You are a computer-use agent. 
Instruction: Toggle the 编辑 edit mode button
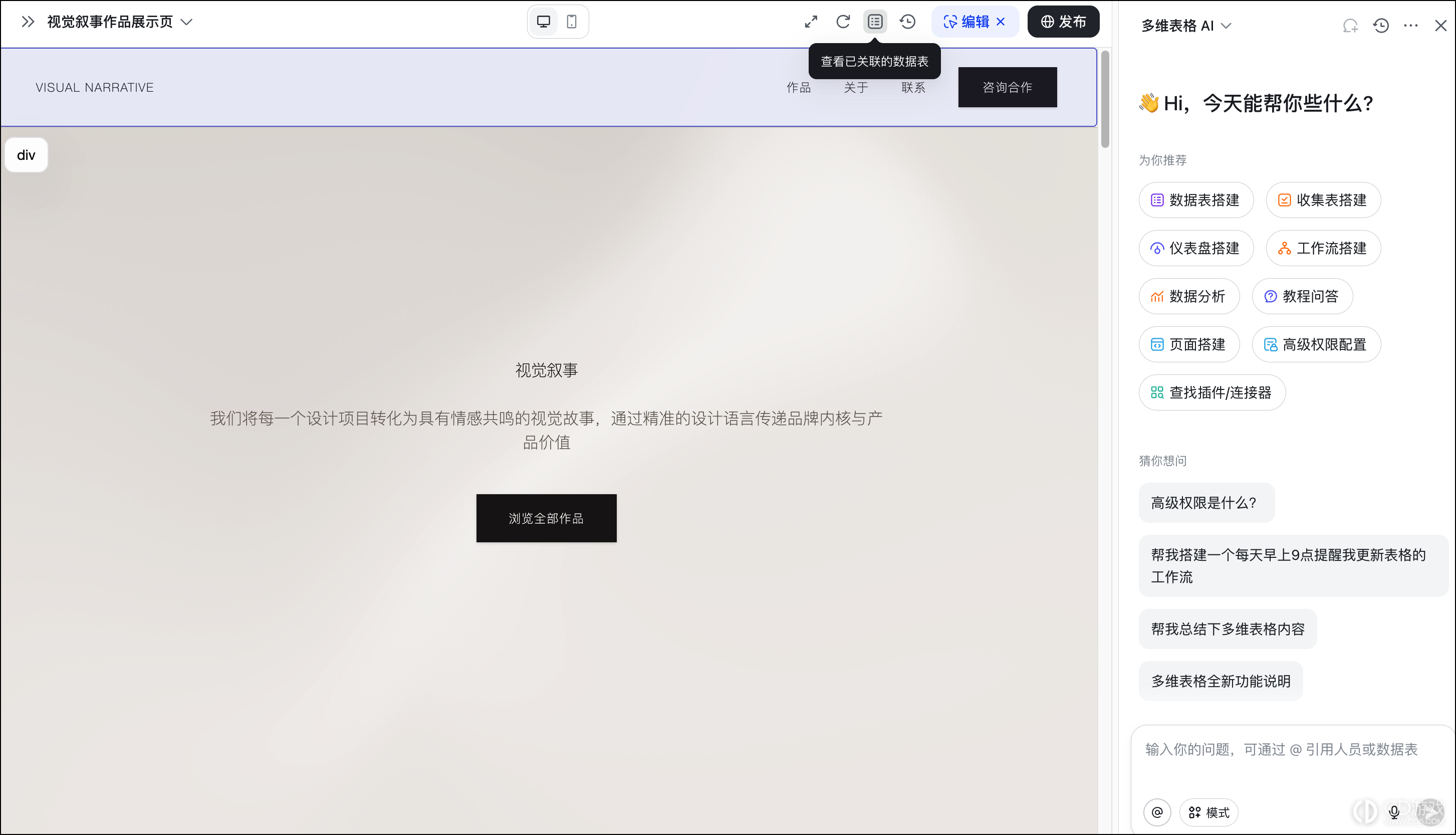coord(966,22)
